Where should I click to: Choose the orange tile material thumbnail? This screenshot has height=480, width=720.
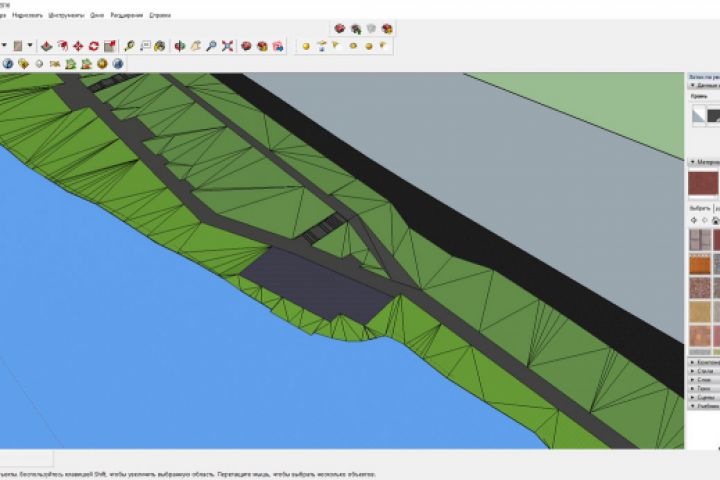(699, 264)
